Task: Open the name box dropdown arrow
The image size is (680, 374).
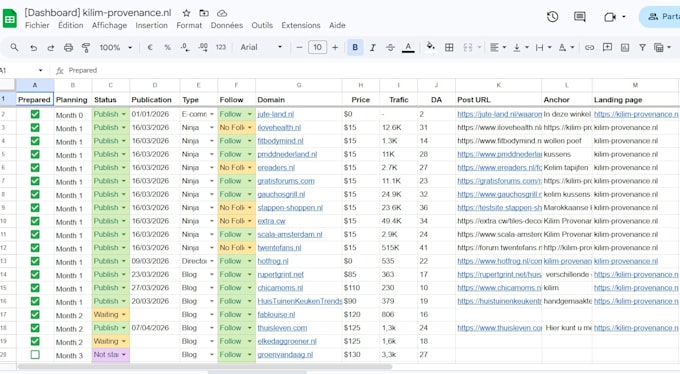Action: tap(40, 70)
